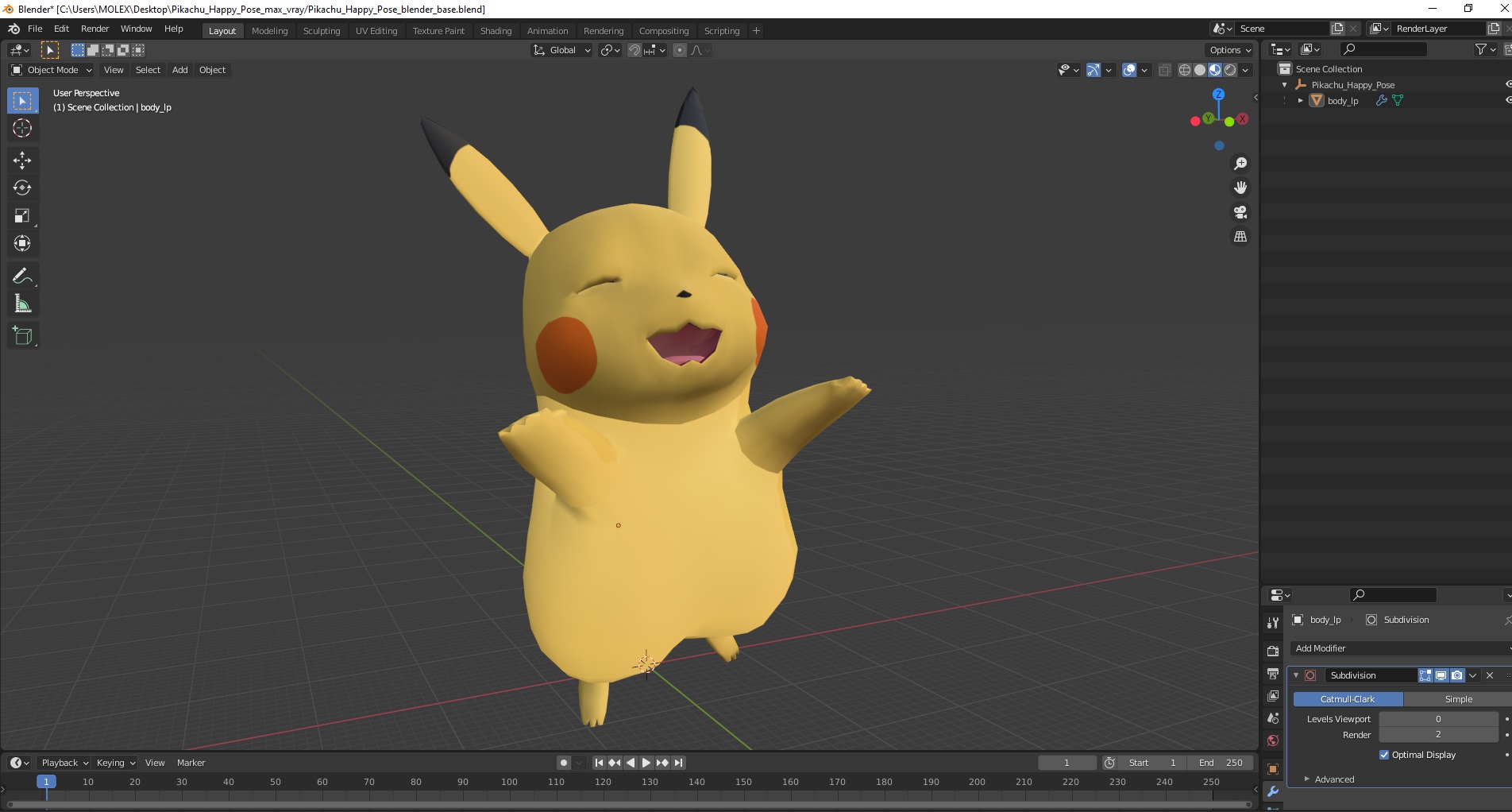Open the Keying dropdown

click(x=115, y=763)
